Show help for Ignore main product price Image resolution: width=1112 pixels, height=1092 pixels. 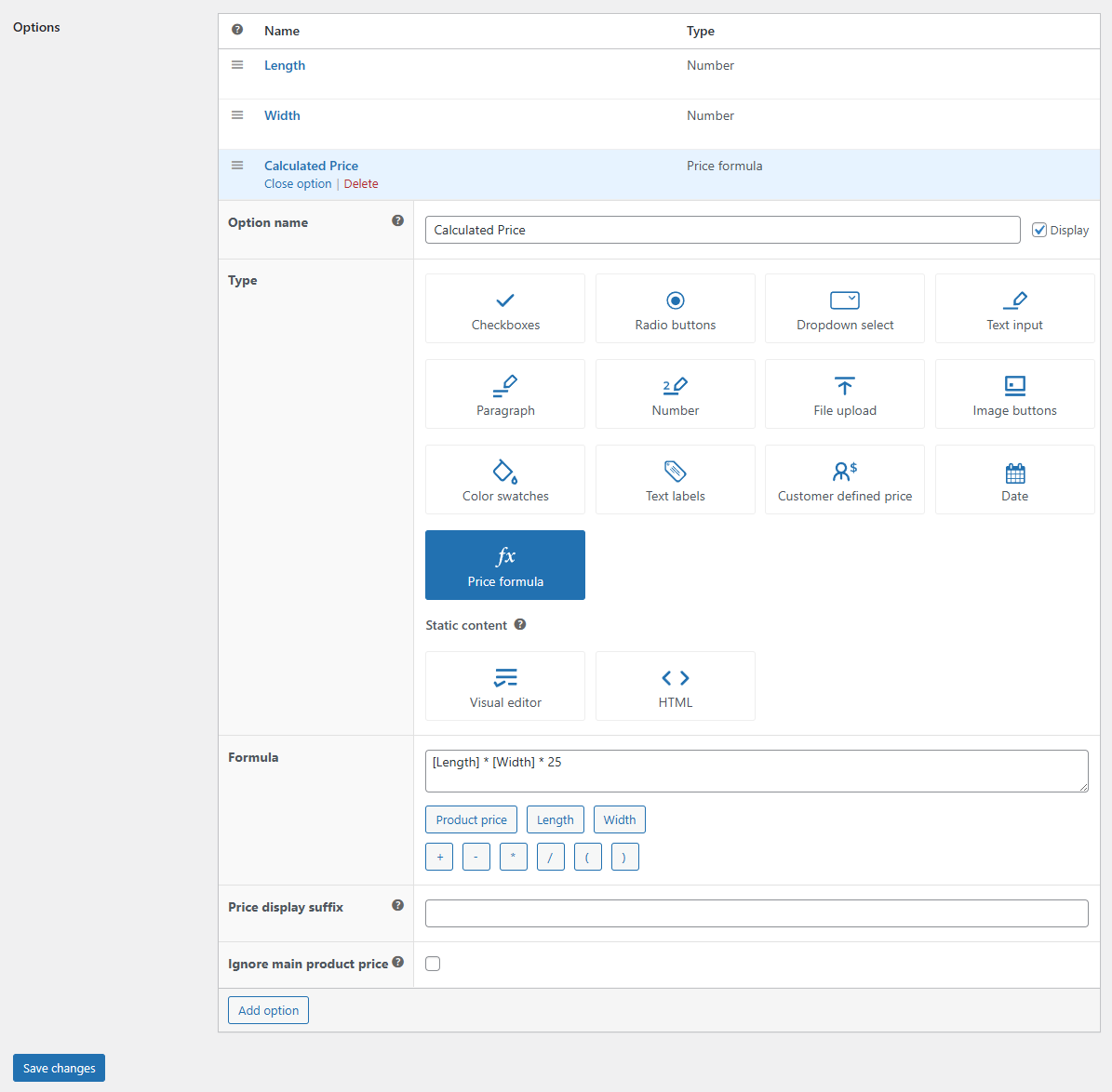pyautogui.click(x=398, y=962)
